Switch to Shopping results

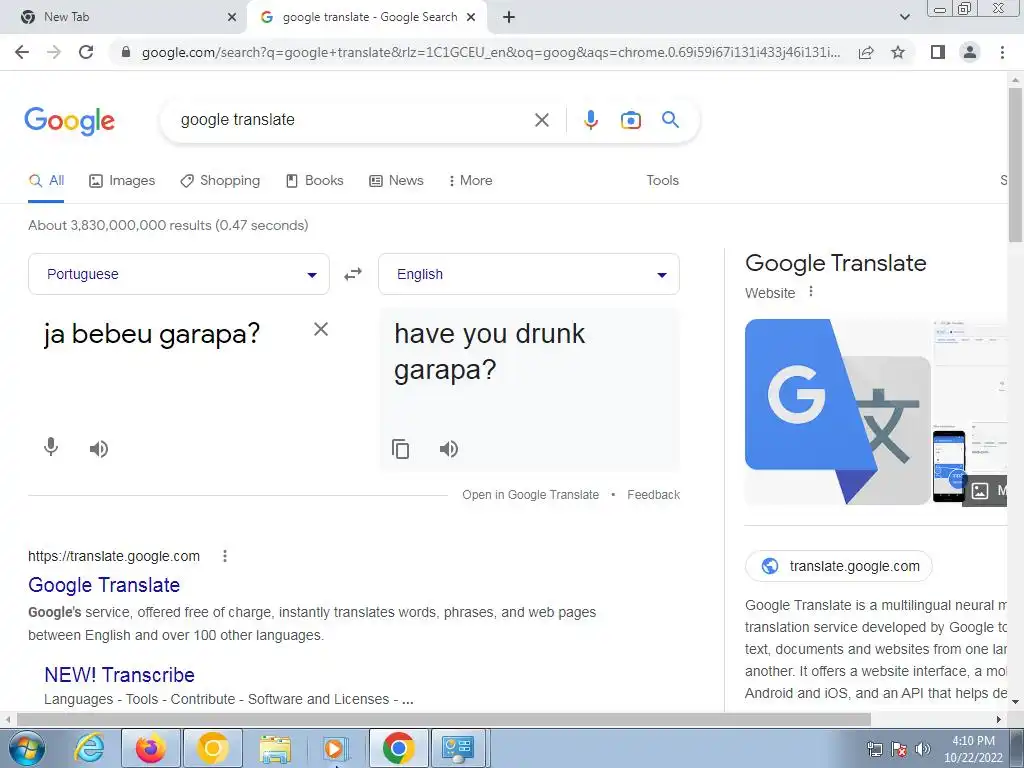click(x=220, y=181)
